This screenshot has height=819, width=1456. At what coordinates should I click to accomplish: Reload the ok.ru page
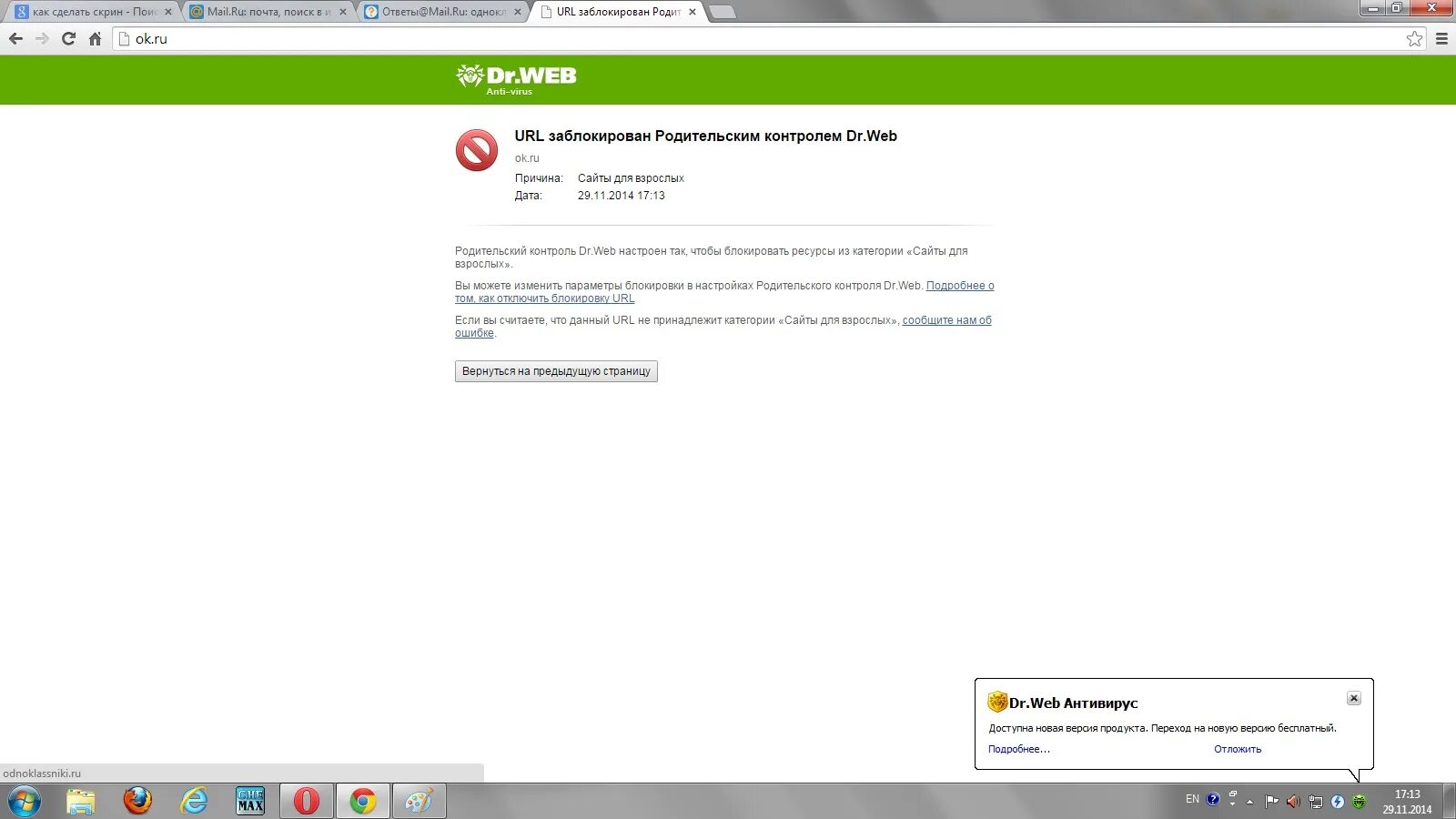click(x=68, y=39)
